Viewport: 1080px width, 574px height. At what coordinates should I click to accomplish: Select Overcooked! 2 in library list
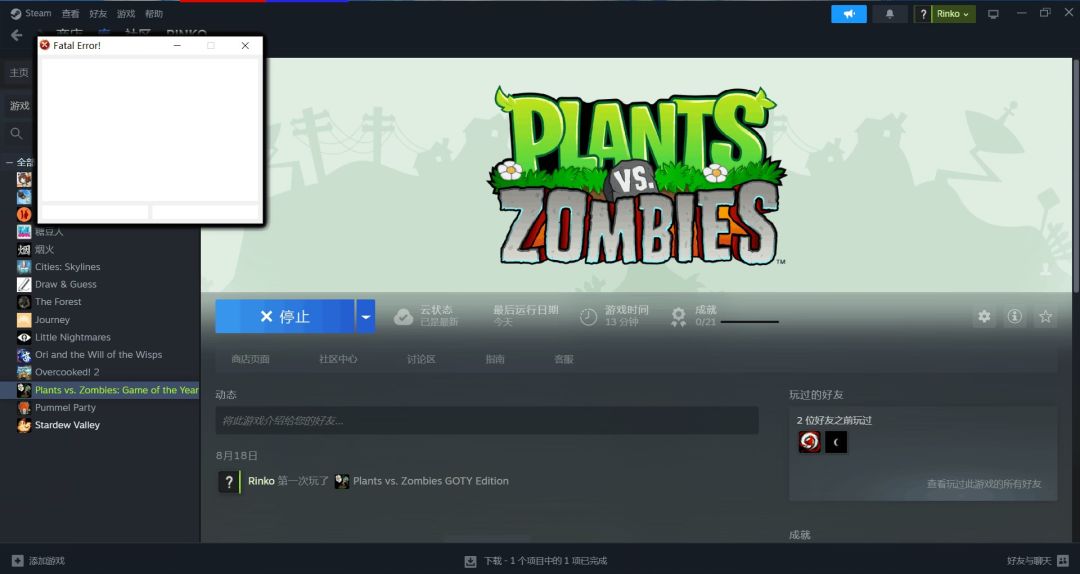point(67,372)
